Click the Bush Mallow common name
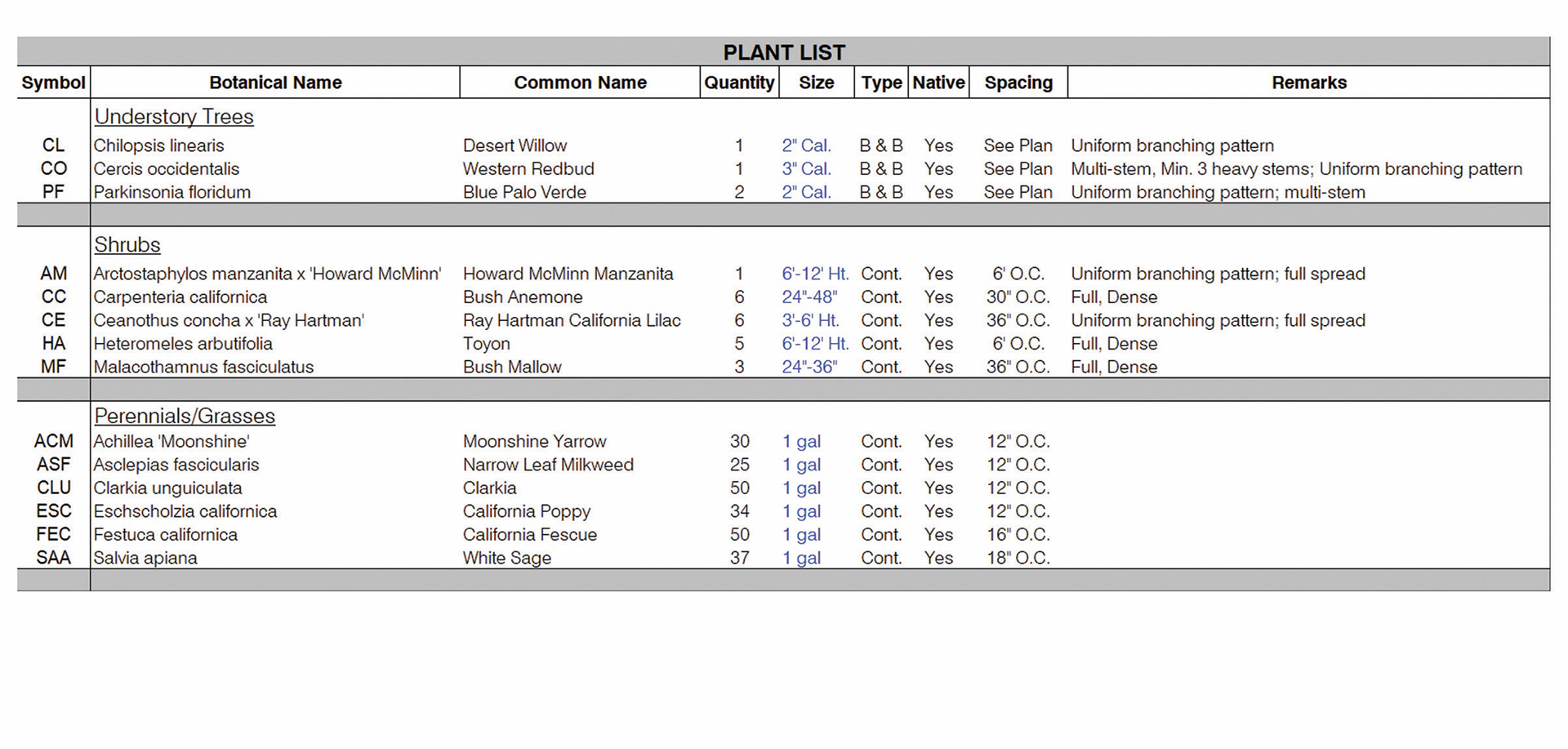Screen dimensions: 1568x749 512,367
